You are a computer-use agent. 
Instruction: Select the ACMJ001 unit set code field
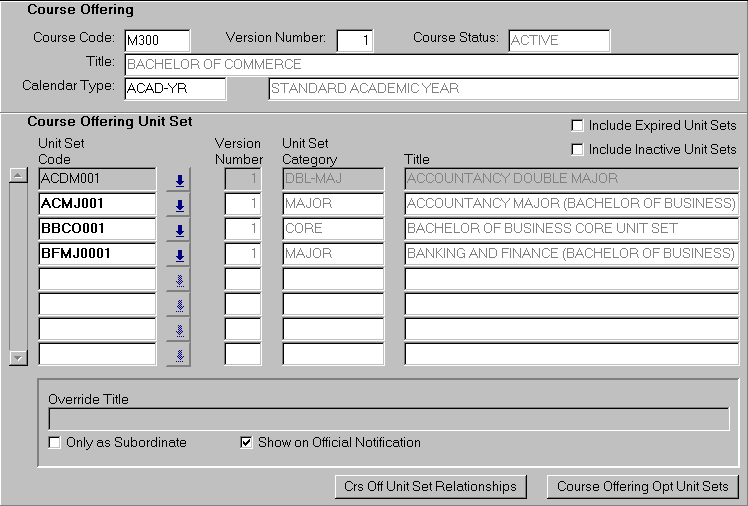coord(97,204)
